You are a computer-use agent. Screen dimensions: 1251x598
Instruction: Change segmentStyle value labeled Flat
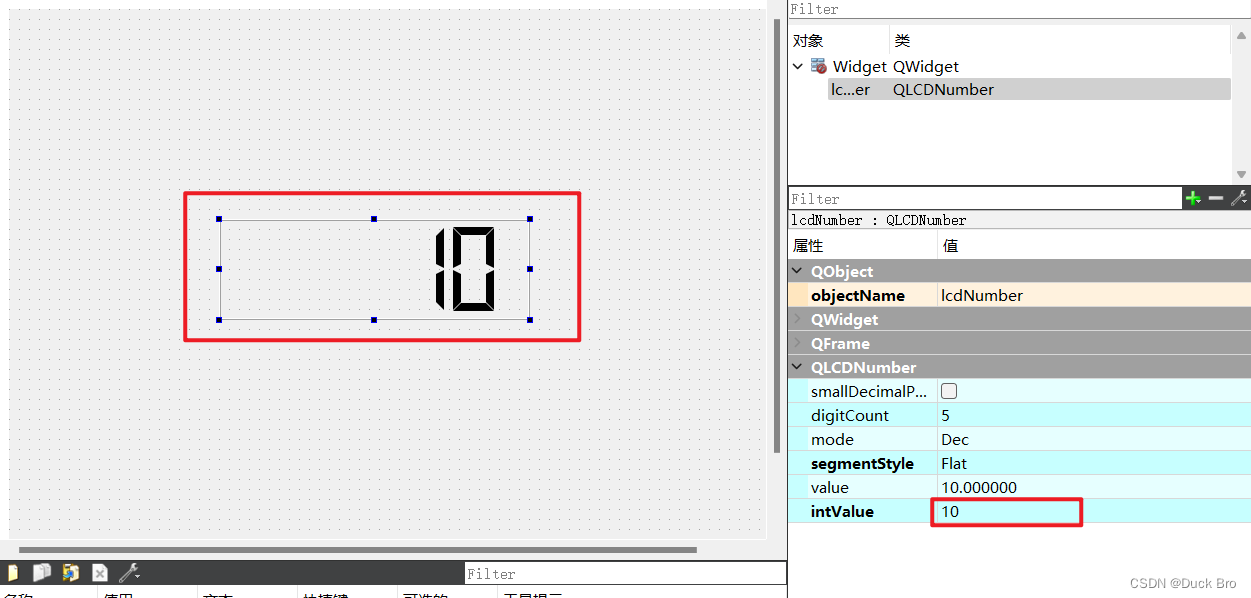click(1000, 463)
